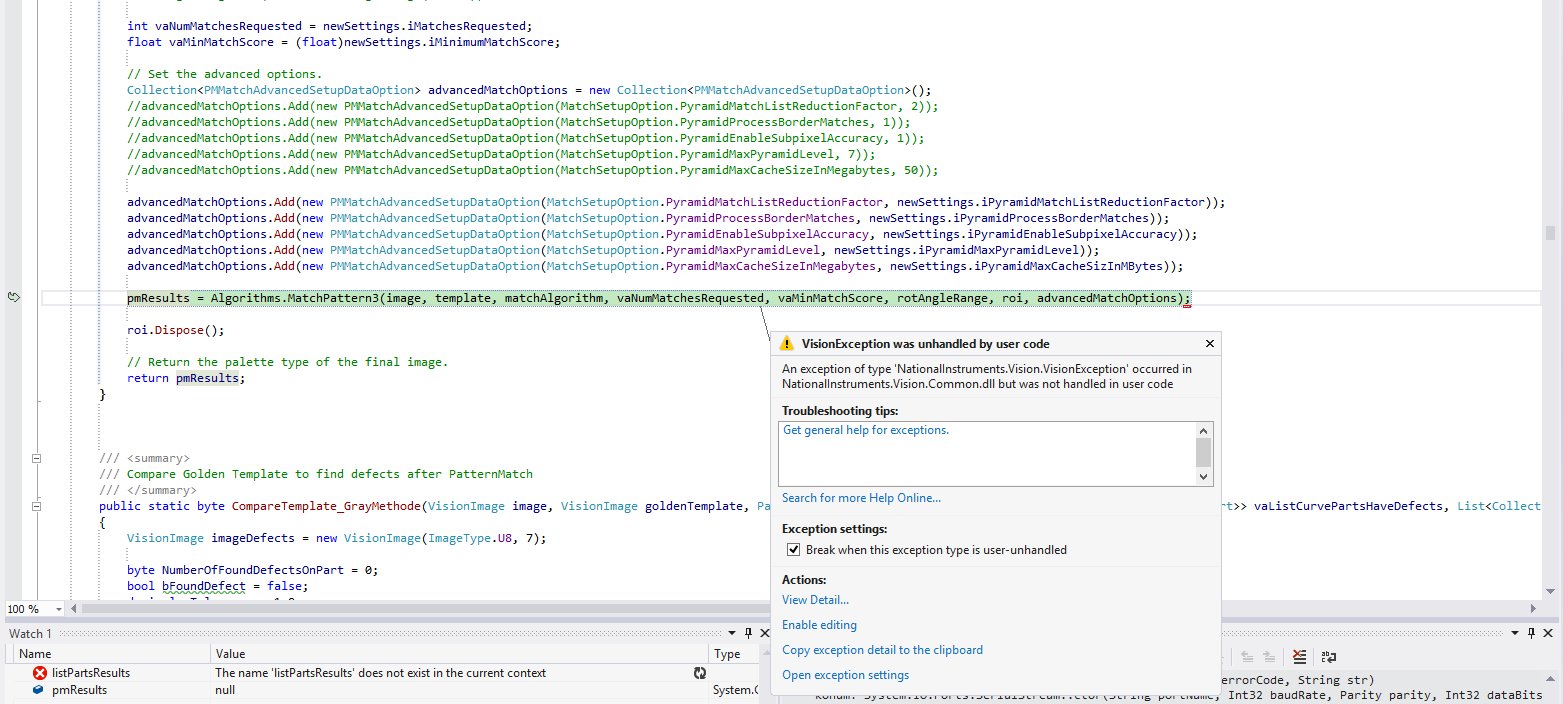Click the variable icon beside pmResults
The height and width of the screenshot is (704, 1563).
point(39,690)
